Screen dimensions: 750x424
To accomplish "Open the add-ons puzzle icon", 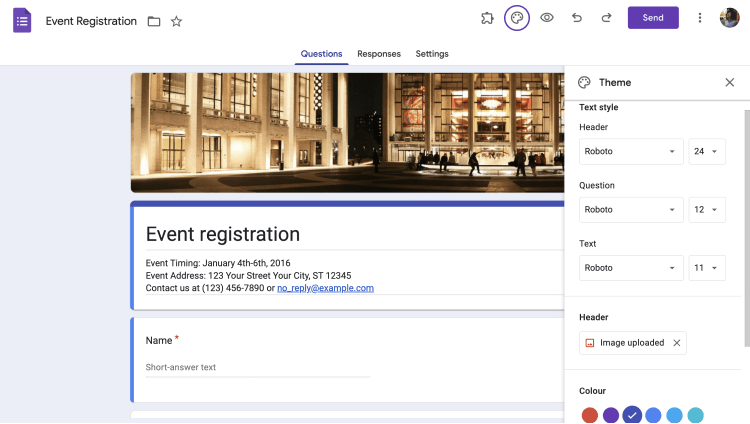I will pyautogui.click(x=487, y=18).
